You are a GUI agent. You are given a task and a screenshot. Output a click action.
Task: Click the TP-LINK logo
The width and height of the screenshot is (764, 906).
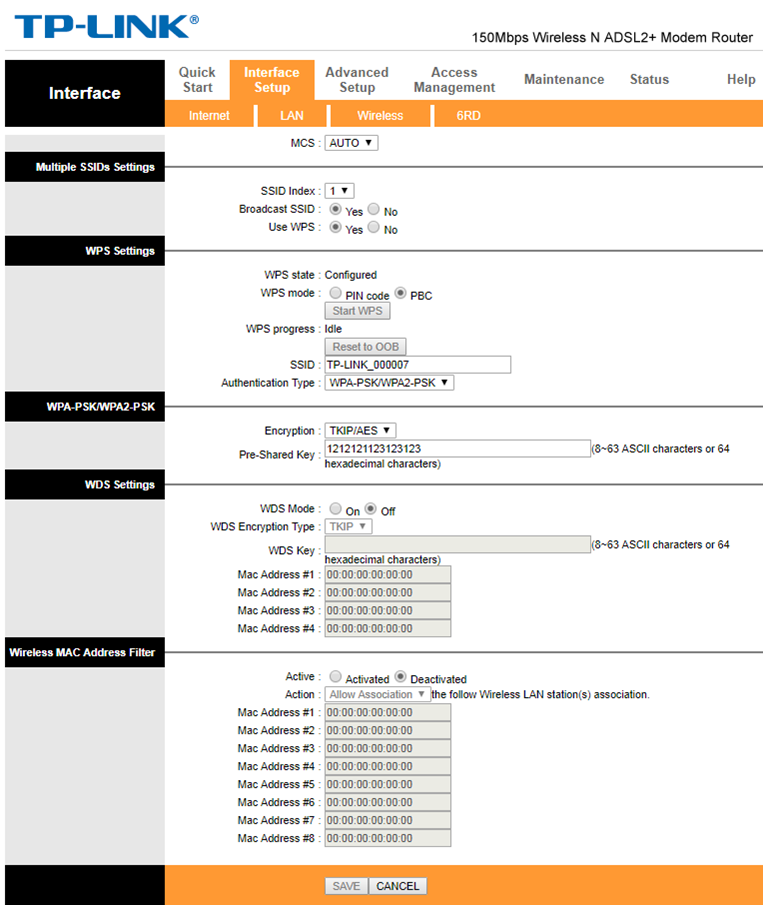pos(107,26)
